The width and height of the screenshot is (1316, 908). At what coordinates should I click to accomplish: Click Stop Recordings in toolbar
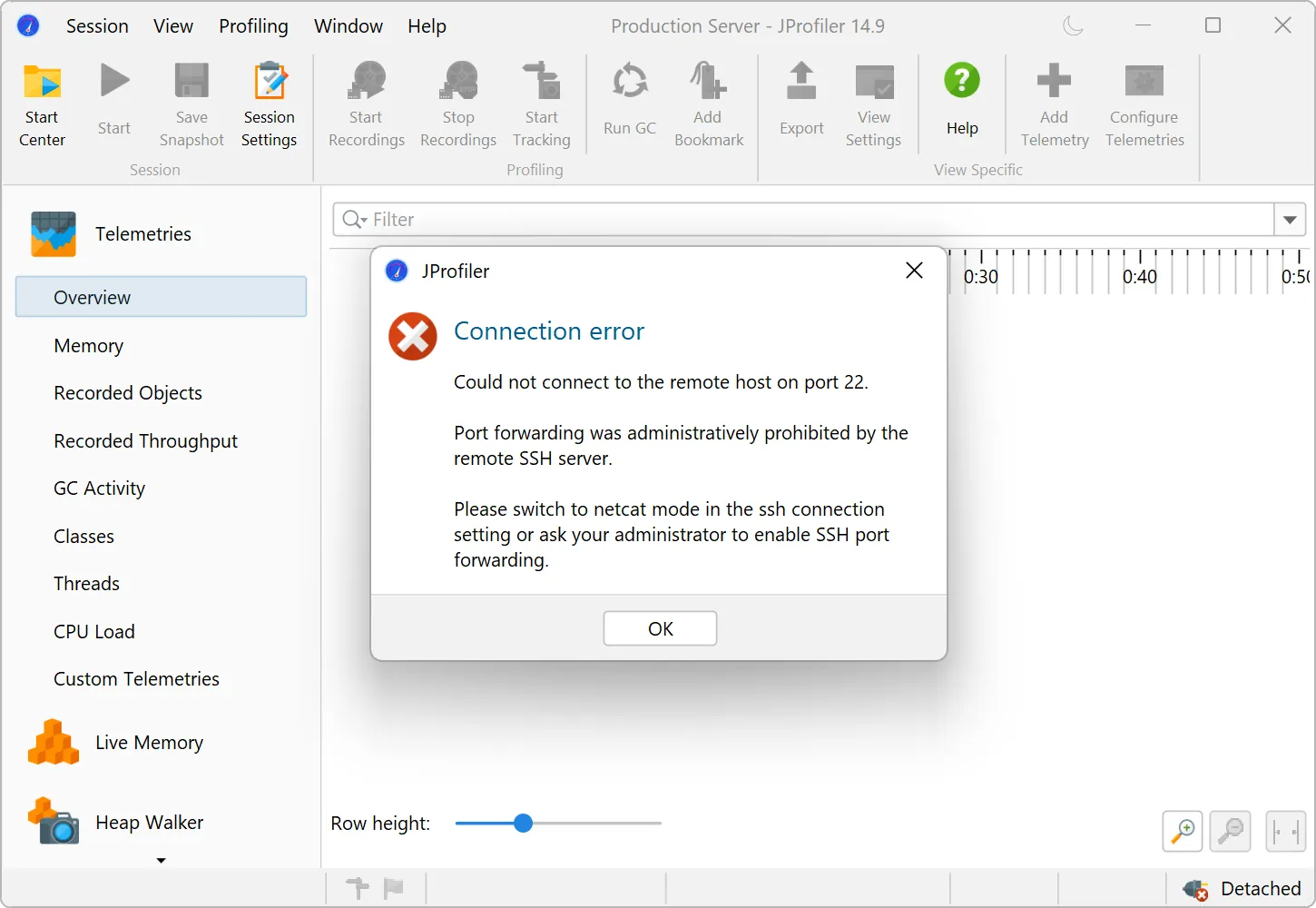(458, 104)
